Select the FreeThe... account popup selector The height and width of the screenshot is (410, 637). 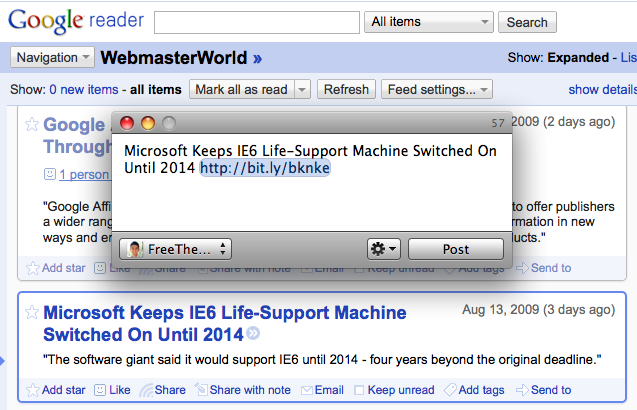(176, 249)
